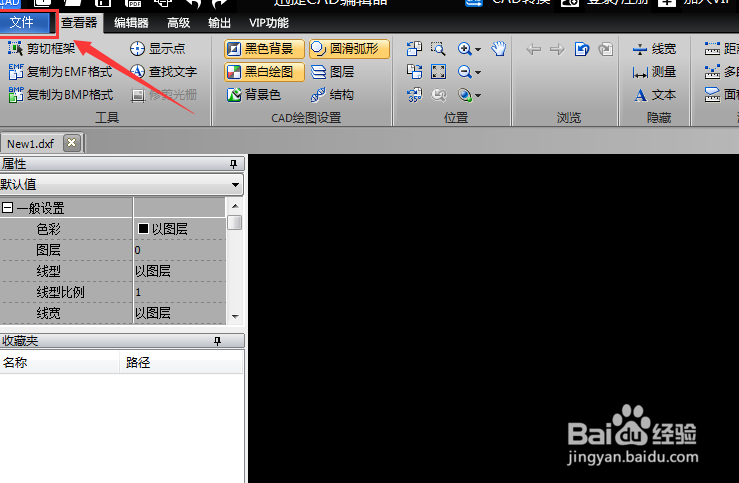Rotate drawing counterclockwise in 位置 group

tap(414, 49)
